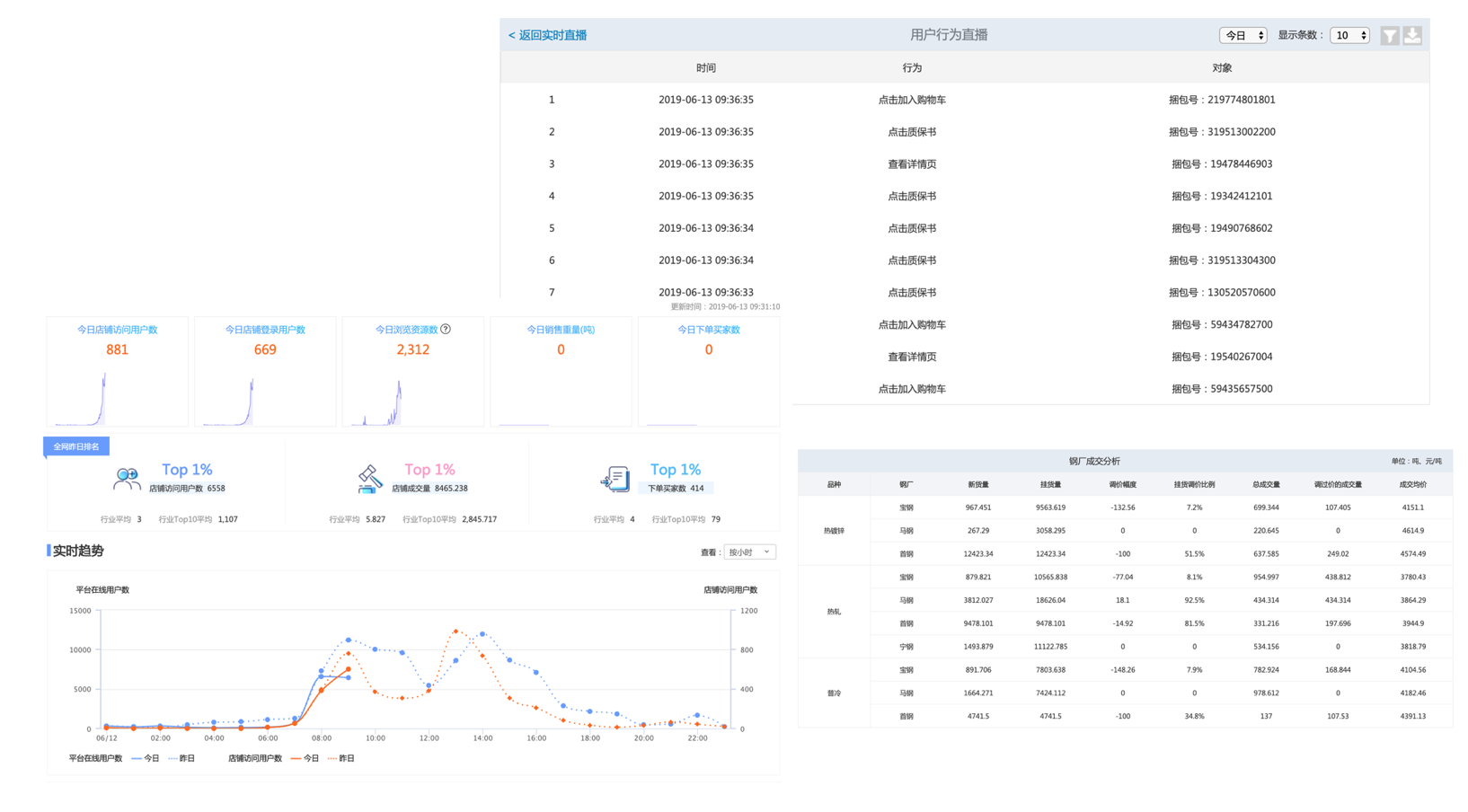Click bundle number 219774801801
The height and width of the screenshot is (812, 1468).
[1242, 100]
